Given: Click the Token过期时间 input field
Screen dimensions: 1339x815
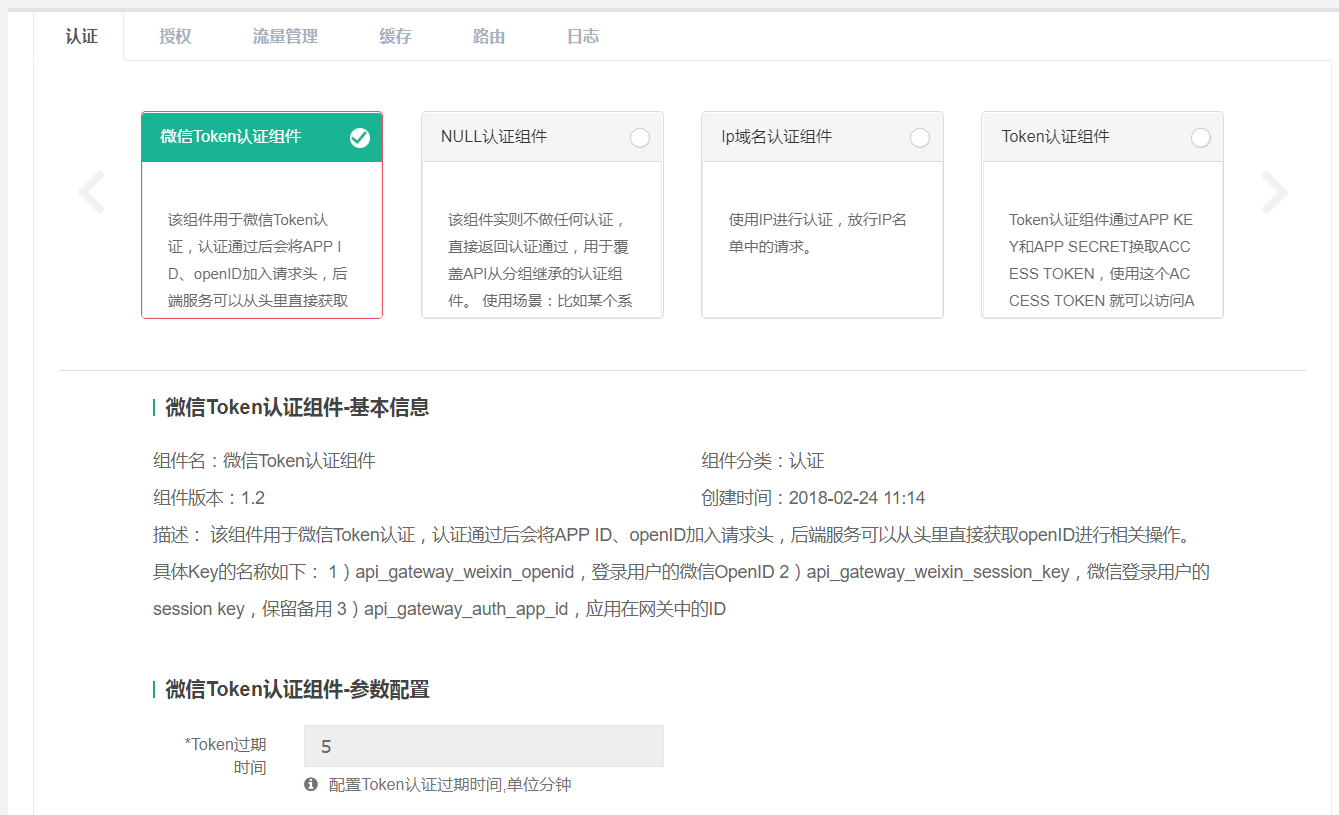Looking at the screenshot, I should click(484, 746).
